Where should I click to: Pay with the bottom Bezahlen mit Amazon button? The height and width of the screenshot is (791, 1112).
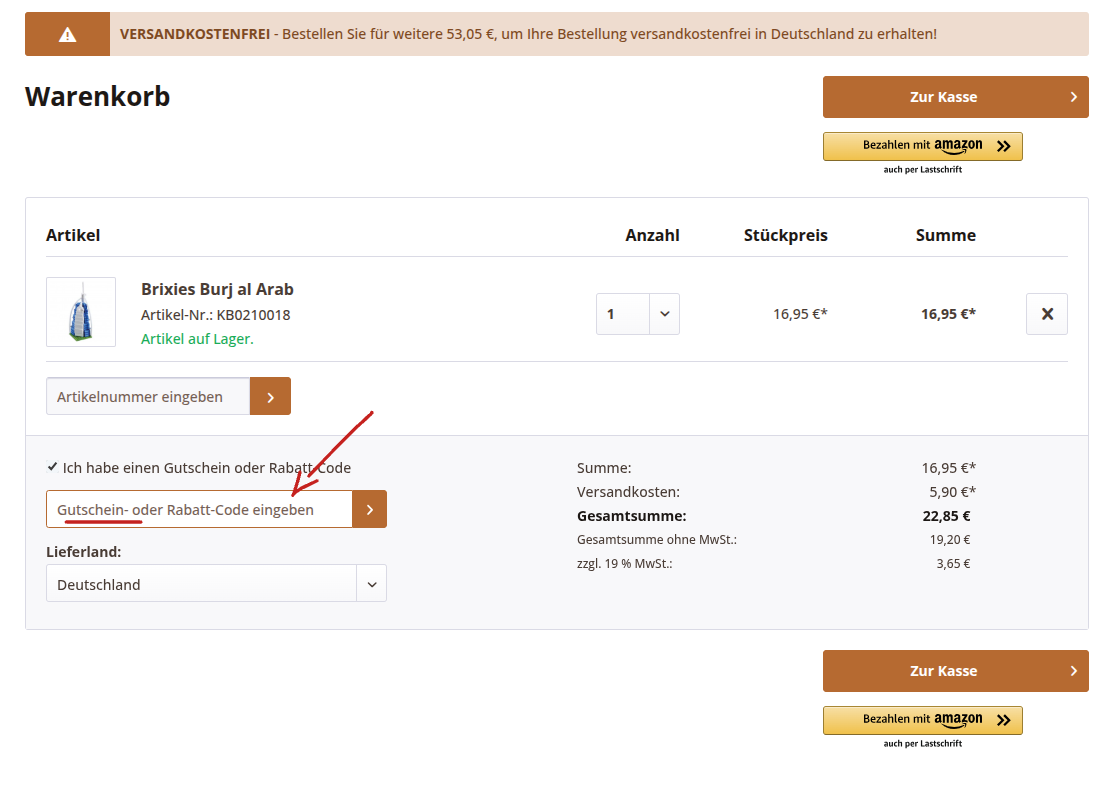coord(922,720)
